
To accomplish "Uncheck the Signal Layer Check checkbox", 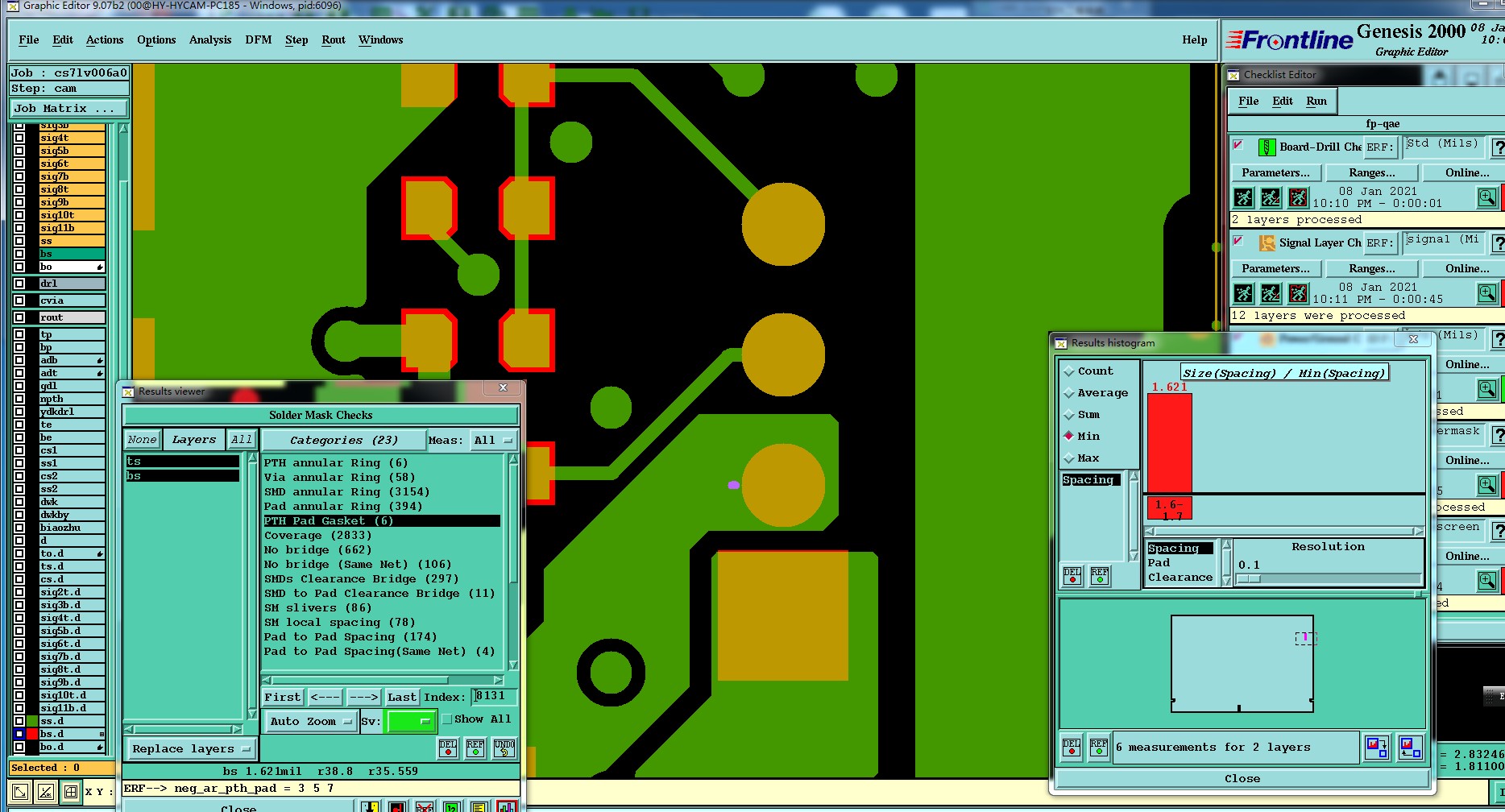I will click(x=1238, y=241).
